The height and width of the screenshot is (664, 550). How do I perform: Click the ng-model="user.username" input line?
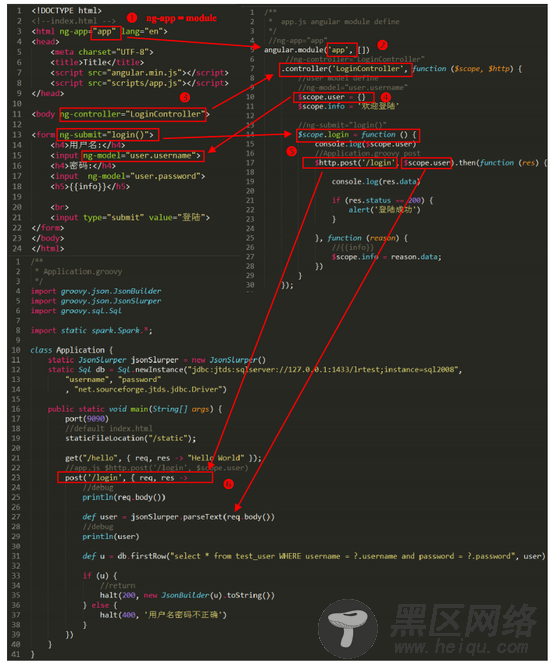tap(126, 155)
